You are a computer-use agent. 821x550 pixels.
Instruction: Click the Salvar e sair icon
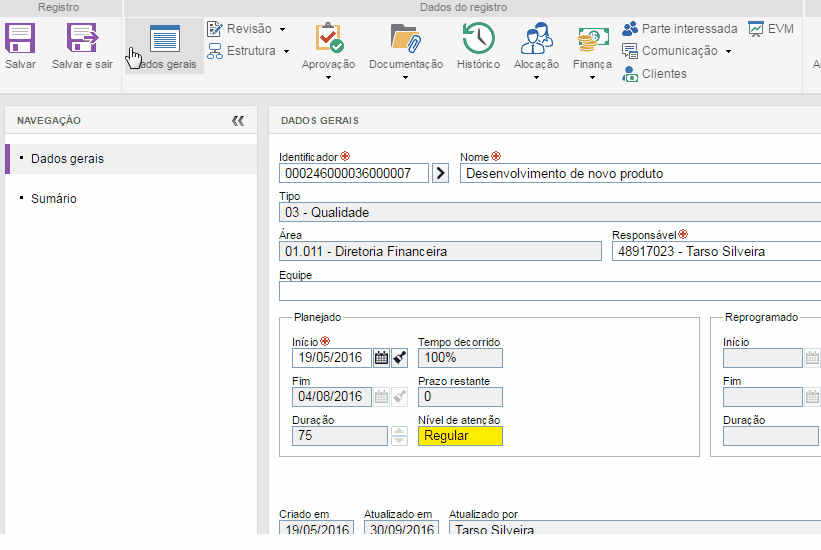point(82,40)
